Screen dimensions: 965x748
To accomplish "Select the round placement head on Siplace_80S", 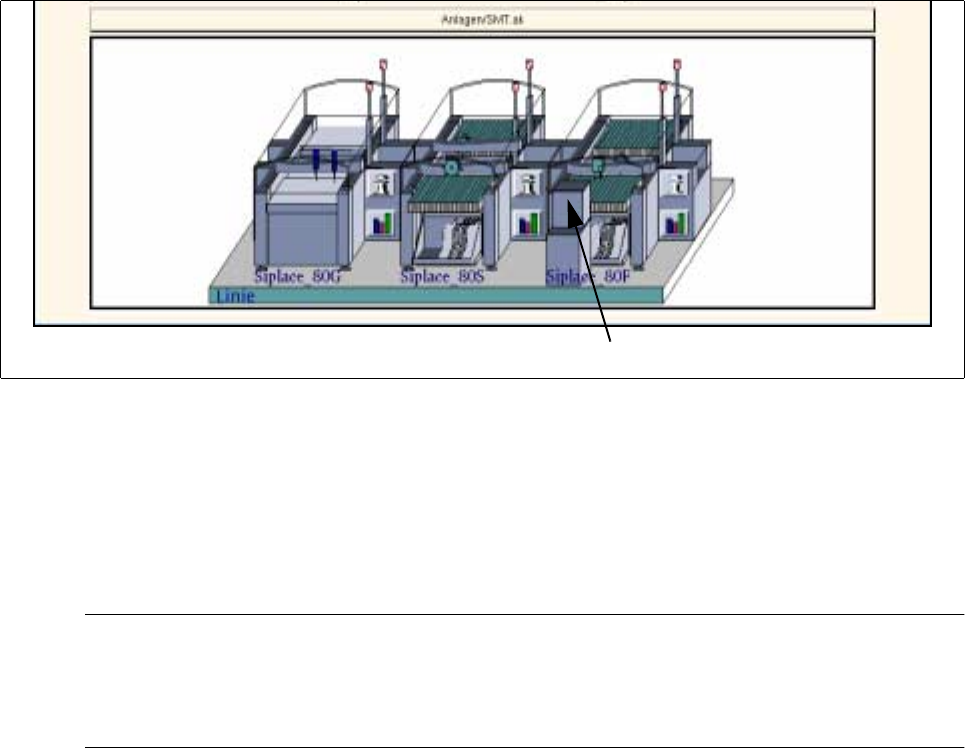I will pos(451,167).
